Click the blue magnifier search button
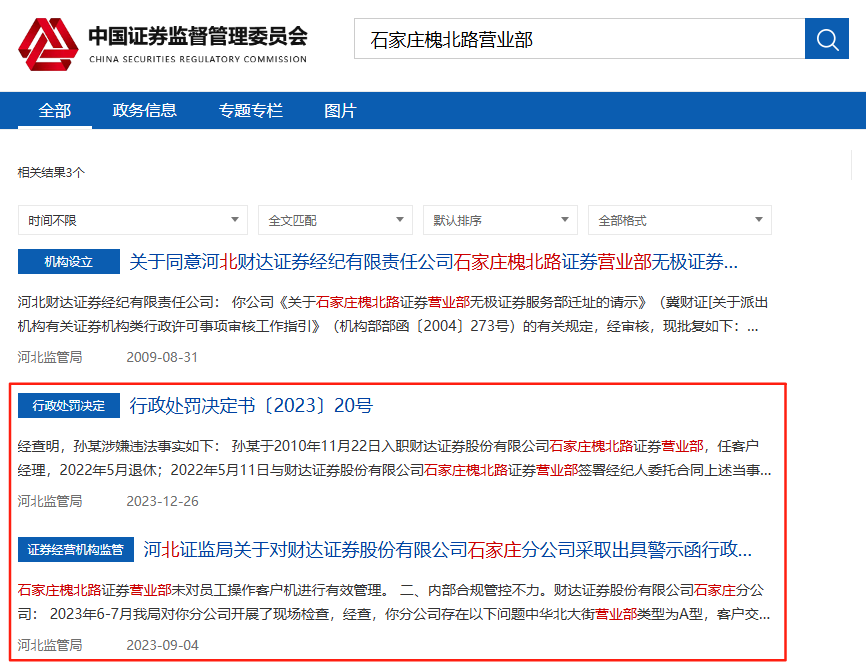This screenshot has height=670, width=866. tap(826, 39)
